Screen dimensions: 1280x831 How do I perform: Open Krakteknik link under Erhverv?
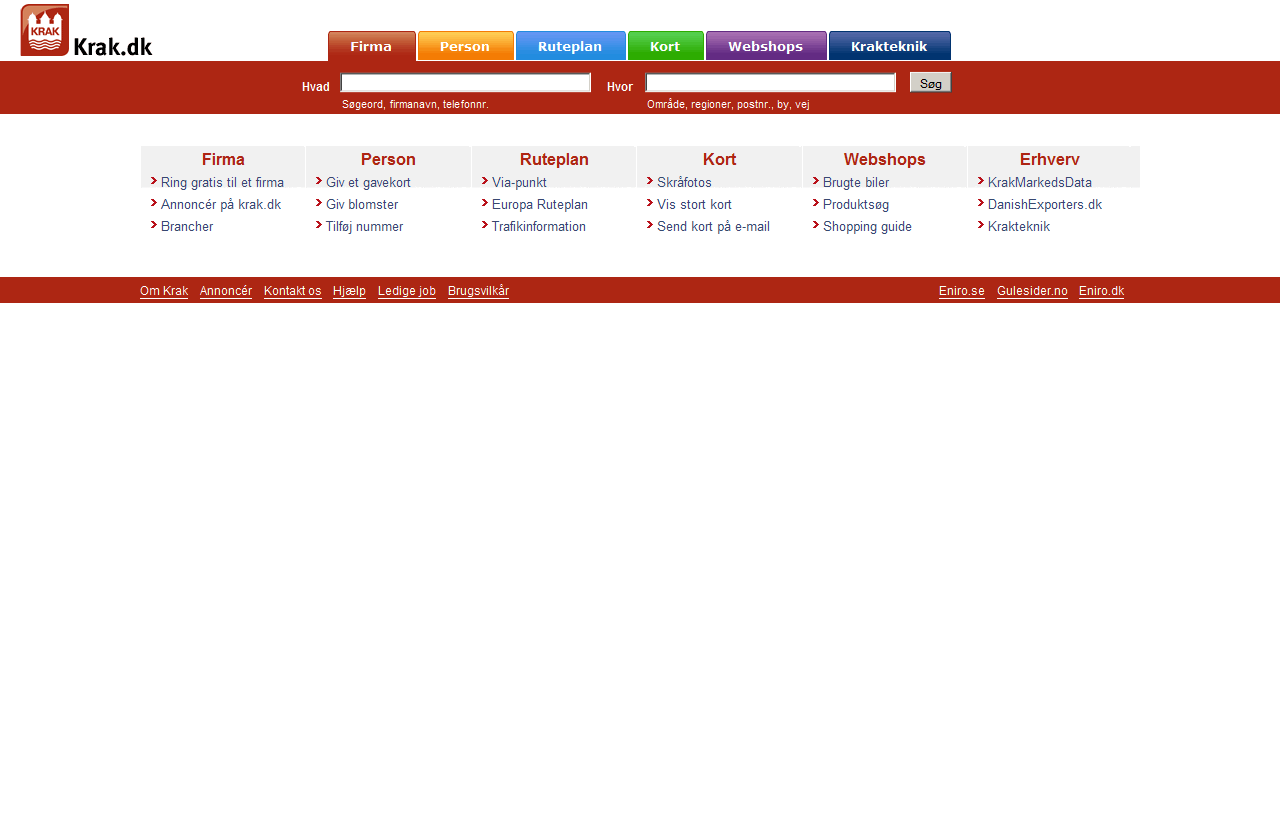pyautogui.click(x=1019, y=226)
